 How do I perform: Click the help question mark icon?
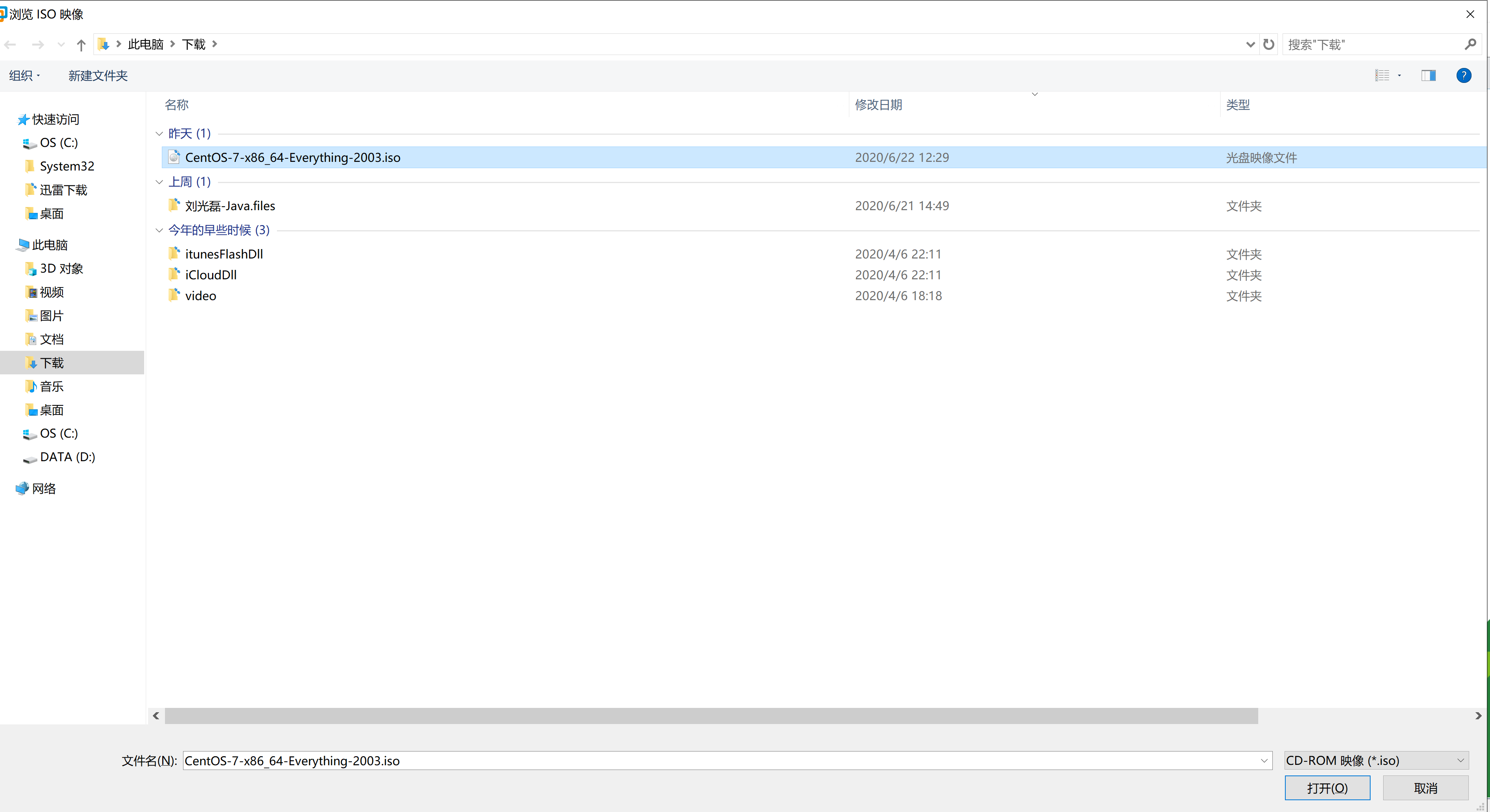[1463, 75]
